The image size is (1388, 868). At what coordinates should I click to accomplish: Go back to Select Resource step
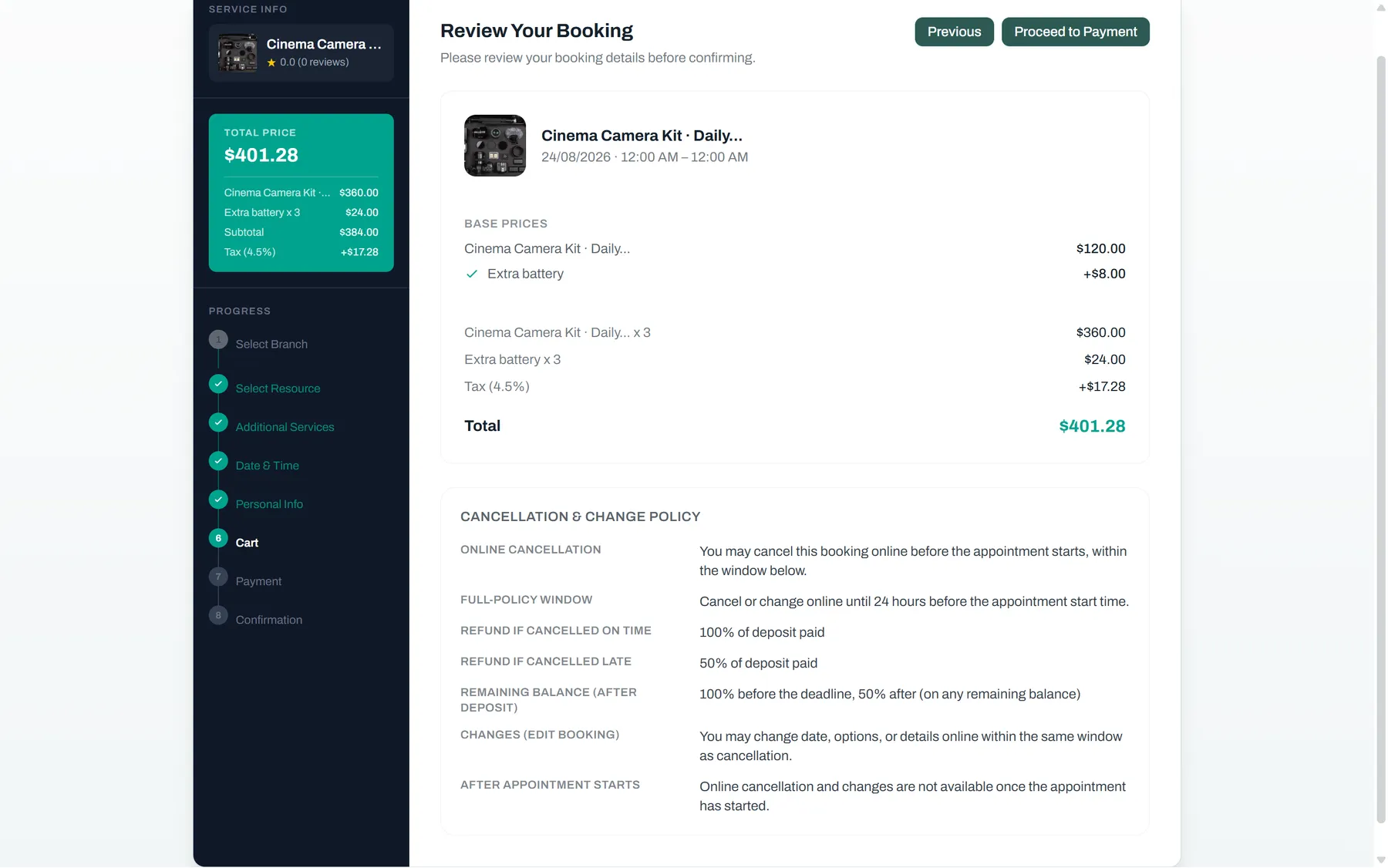coord(278,389)
